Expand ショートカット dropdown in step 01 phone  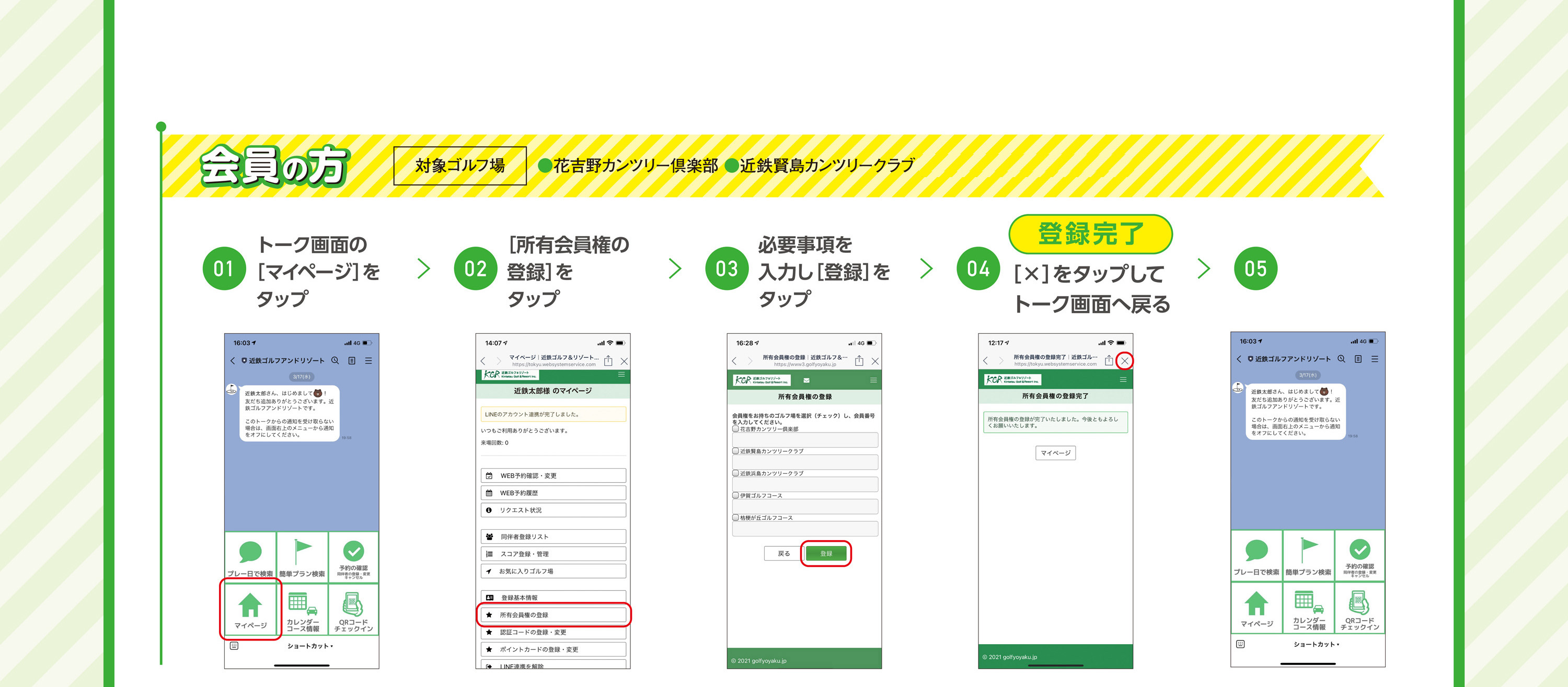tap(310, 646)
